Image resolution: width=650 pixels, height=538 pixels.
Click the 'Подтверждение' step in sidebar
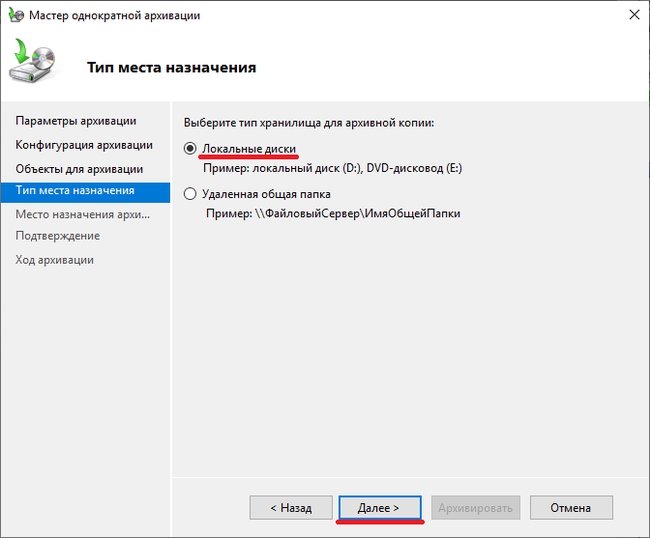coord(58,236)
